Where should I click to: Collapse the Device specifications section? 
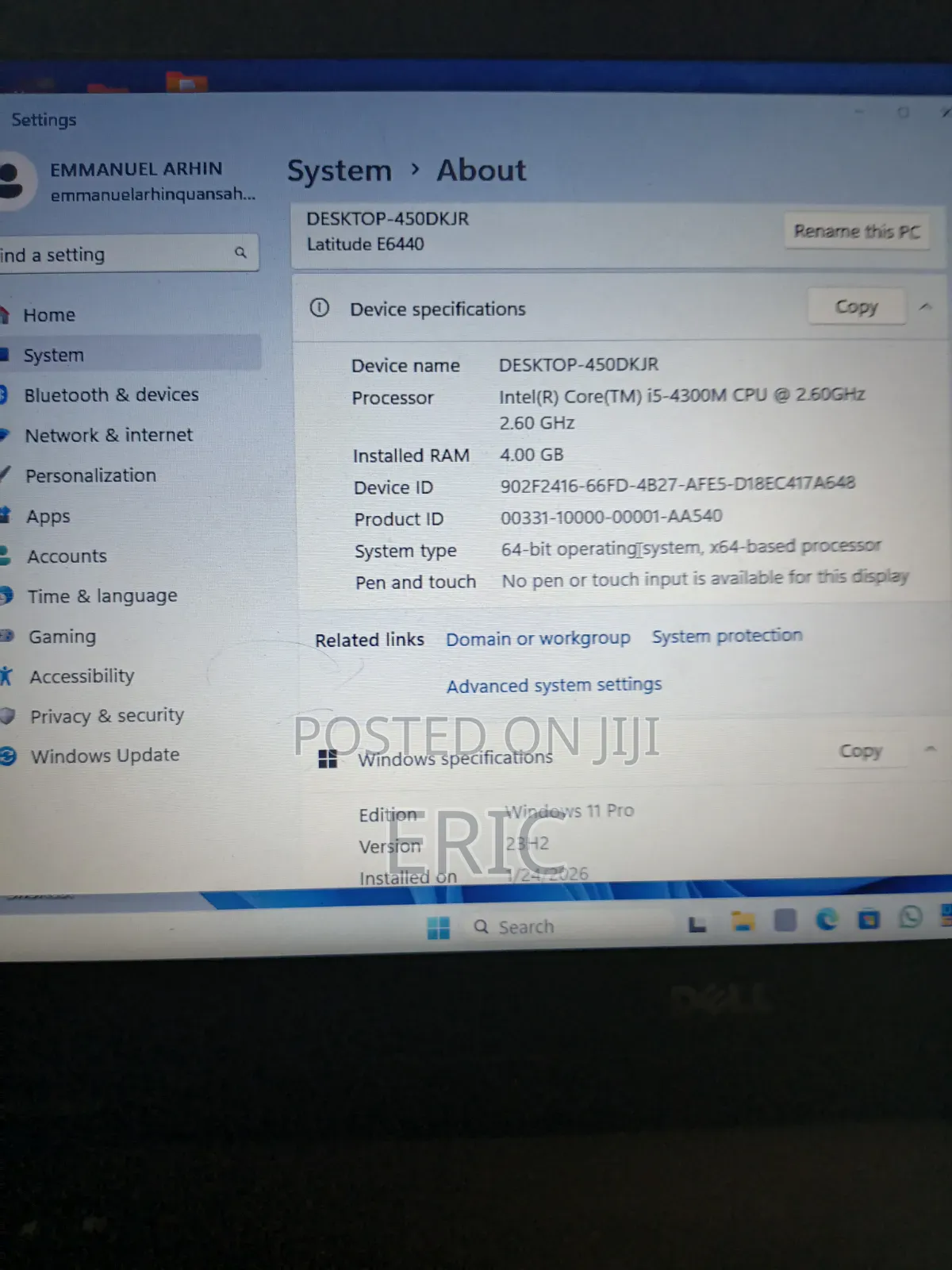(926, 306)
